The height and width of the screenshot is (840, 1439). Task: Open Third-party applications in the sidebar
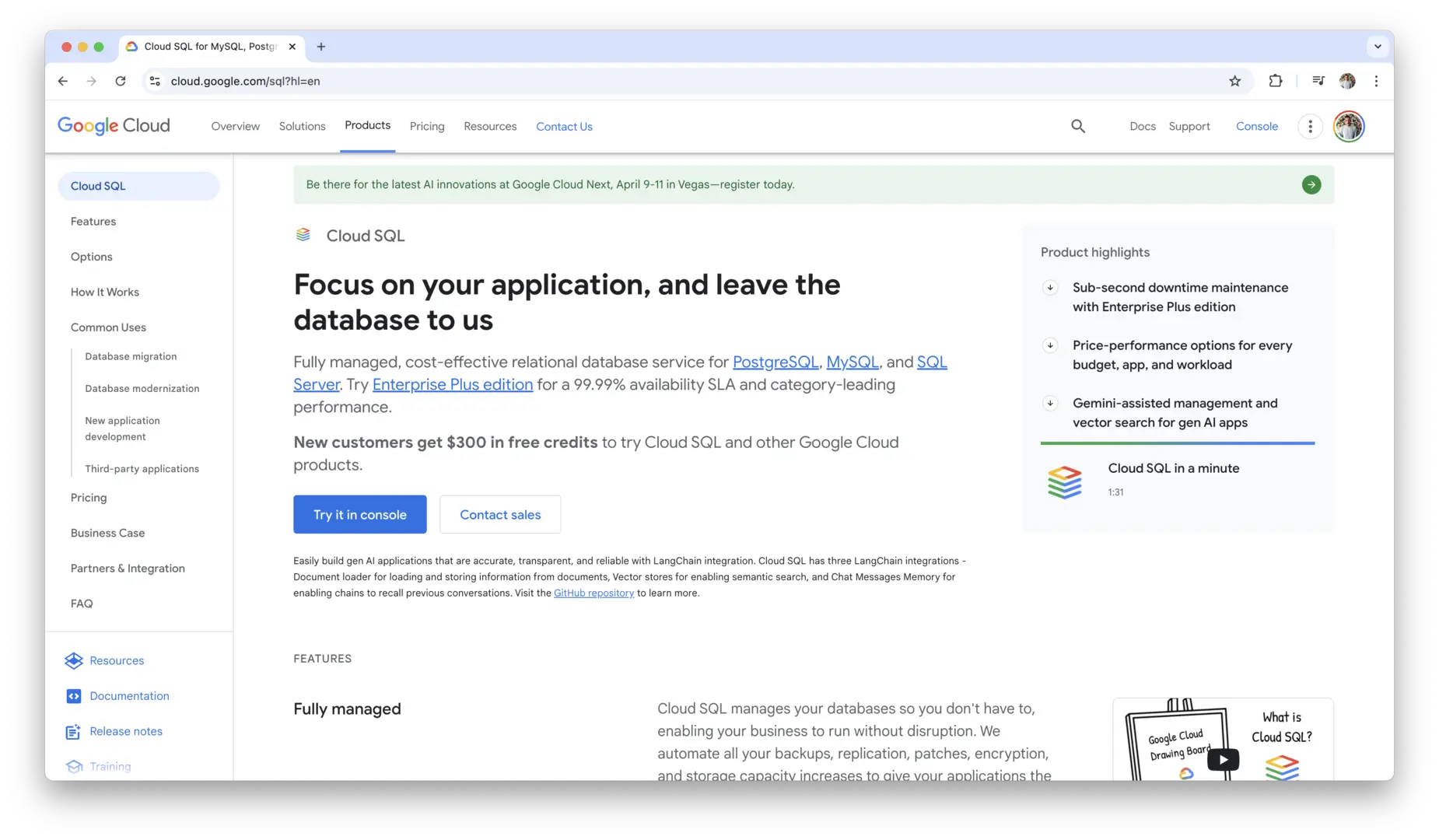click(x=142, y=469)
